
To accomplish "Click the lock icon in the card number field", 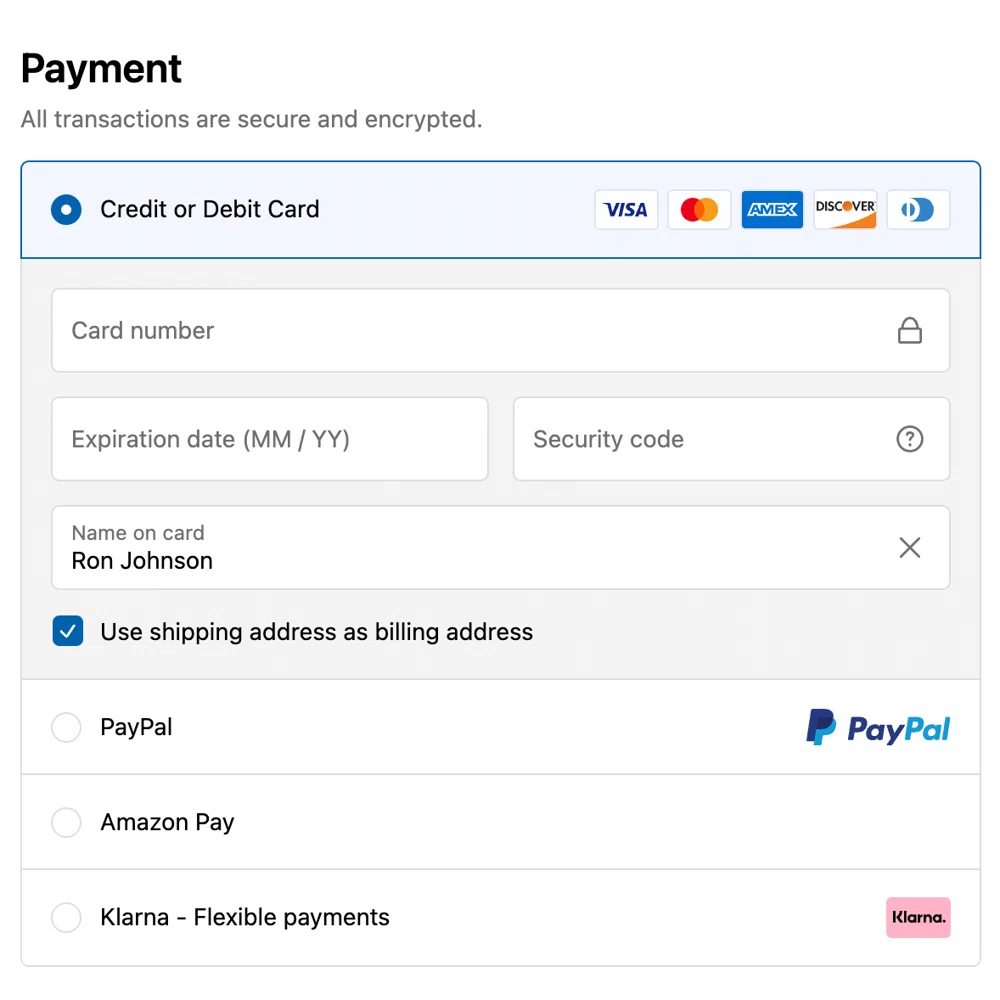I will coord(909,330).
